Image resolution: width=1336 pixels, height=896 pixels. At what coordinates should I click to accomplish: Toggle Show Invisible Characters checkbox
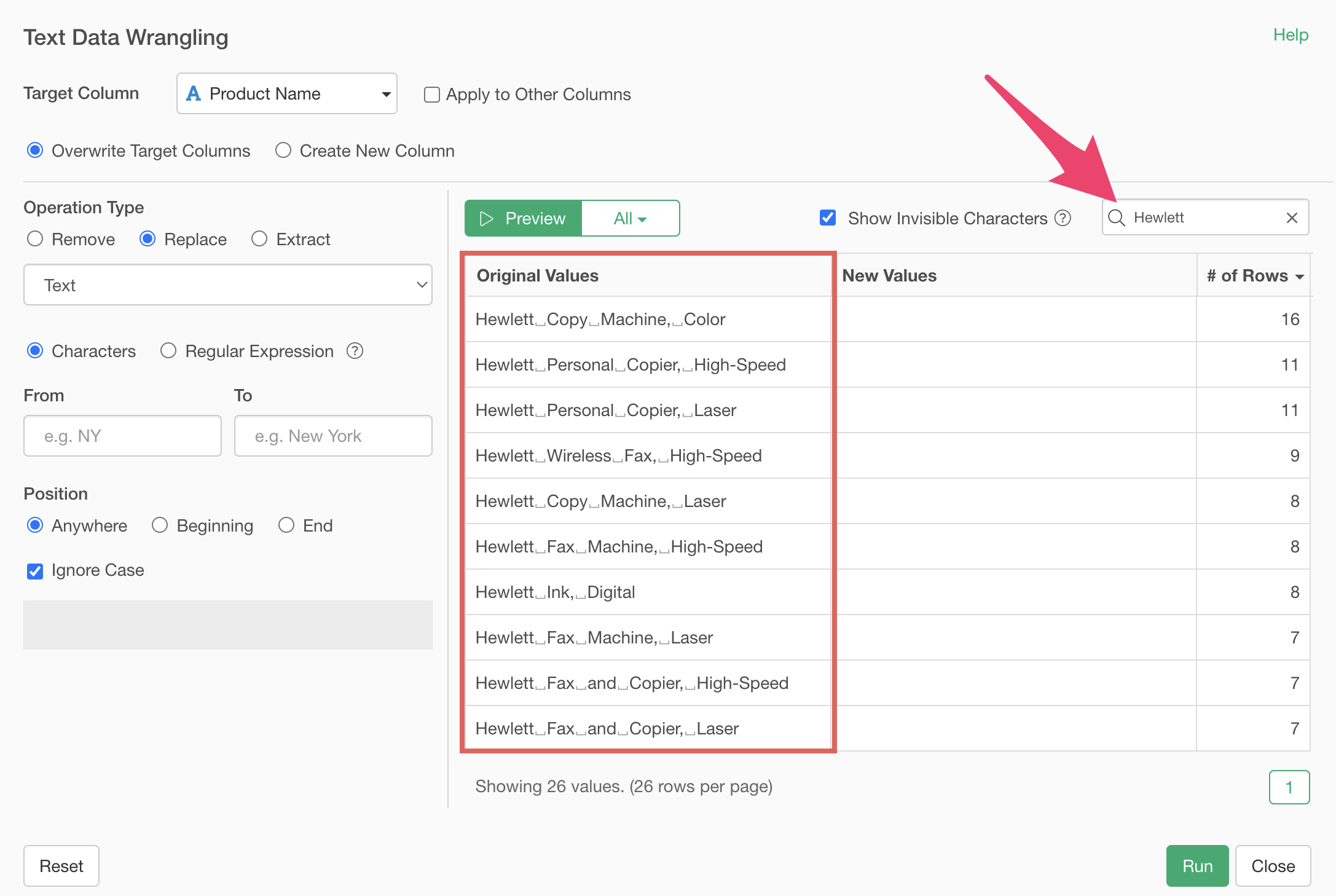[828, 218]
